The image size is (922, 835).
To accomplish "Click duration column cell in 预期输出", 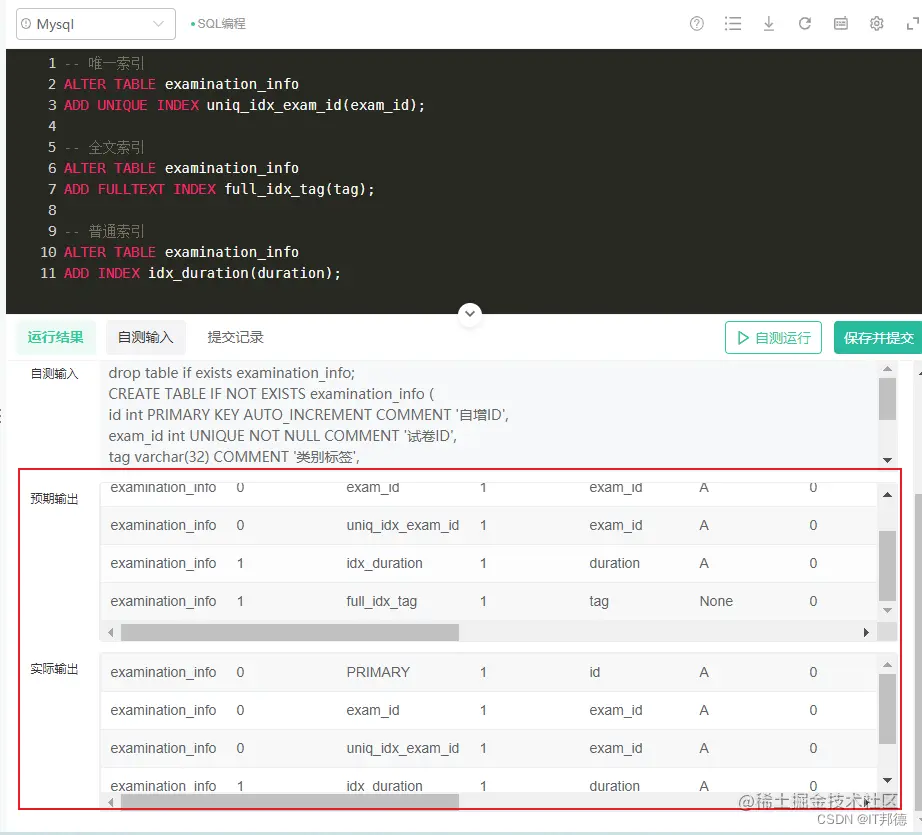I will click(x=614, y=563).
